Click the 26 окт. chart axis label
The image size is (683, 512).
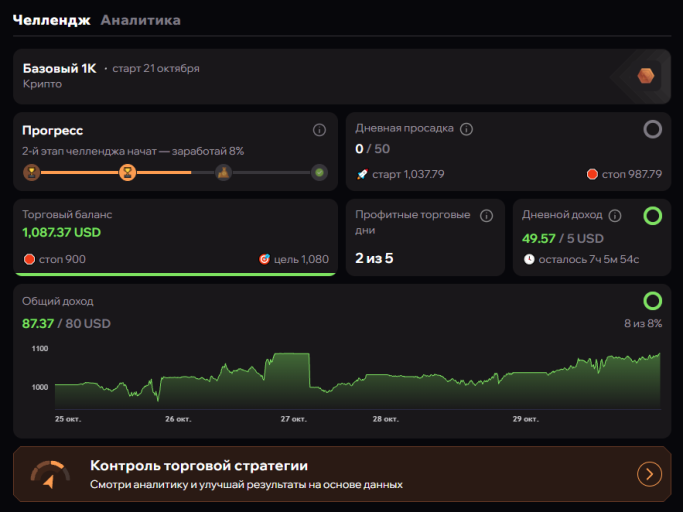178,419
